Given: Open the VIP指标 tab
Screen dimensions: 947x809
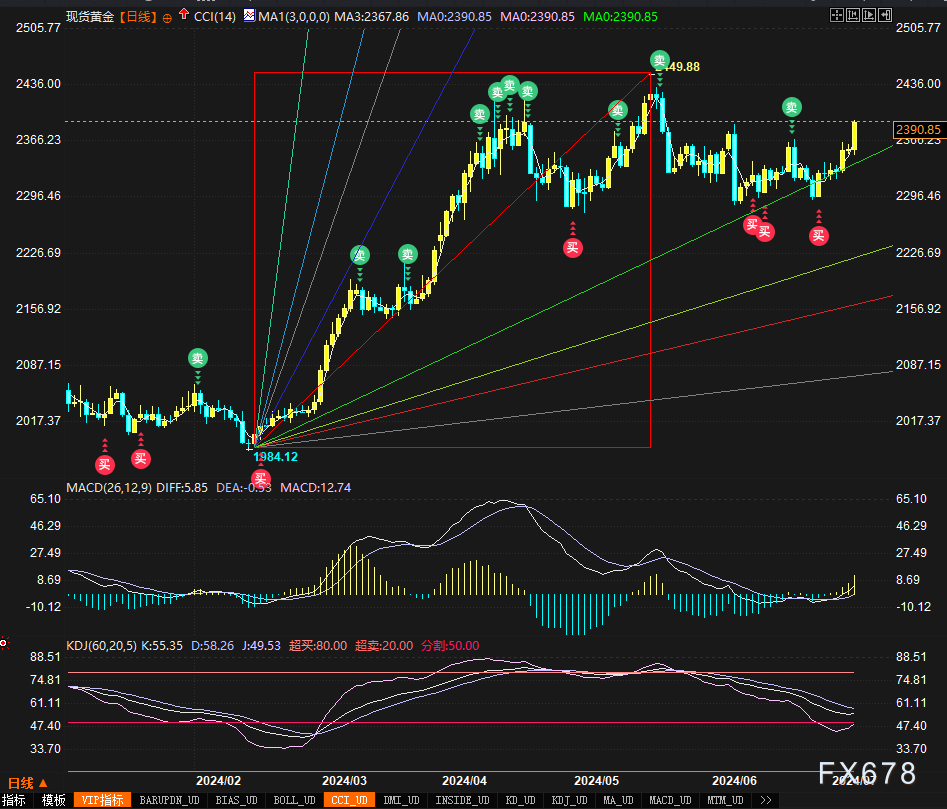Looking at the screenshot, I should coord(102,800).
